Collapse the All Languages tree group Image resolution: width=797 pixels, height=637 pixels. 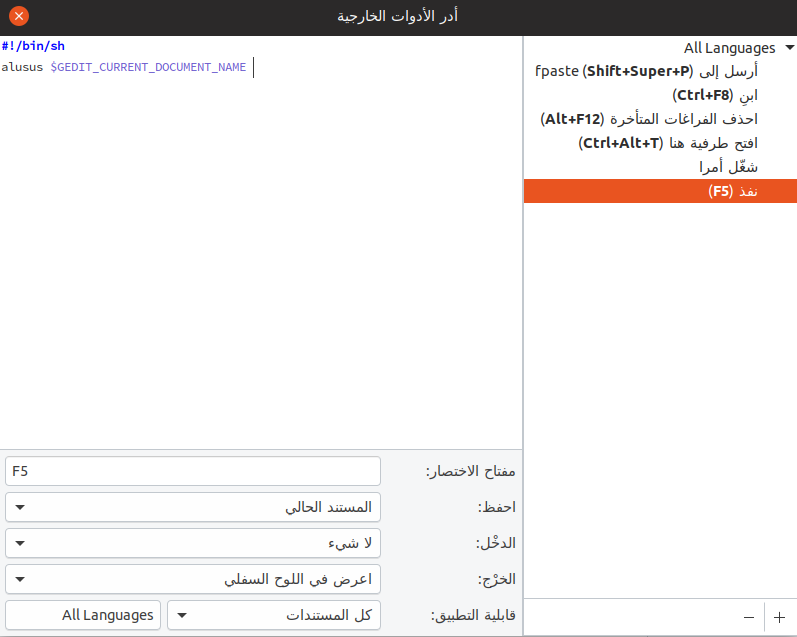(x=789, y=48)
